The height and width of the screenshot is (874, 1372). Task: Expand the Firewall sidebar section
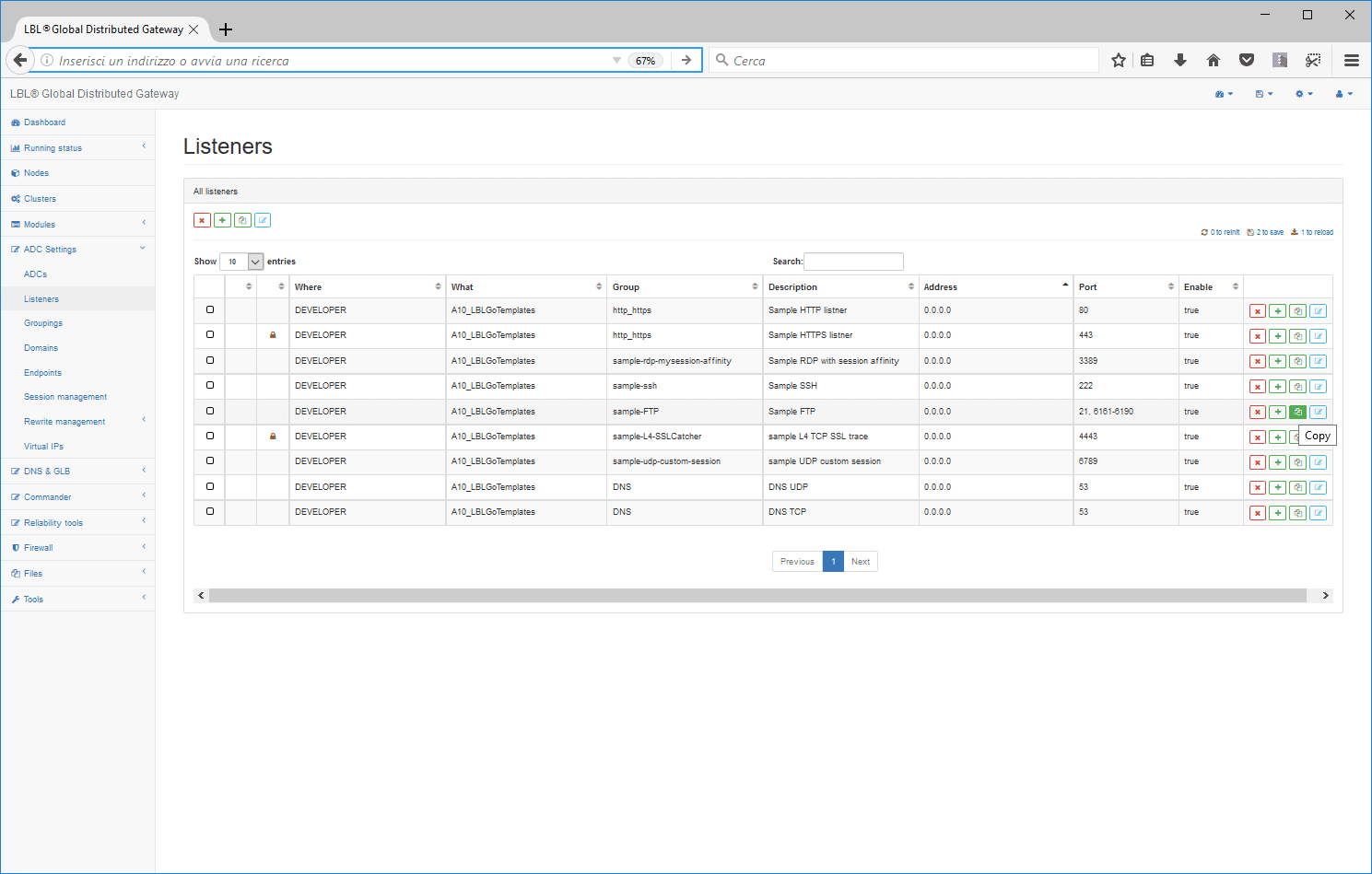77,547
